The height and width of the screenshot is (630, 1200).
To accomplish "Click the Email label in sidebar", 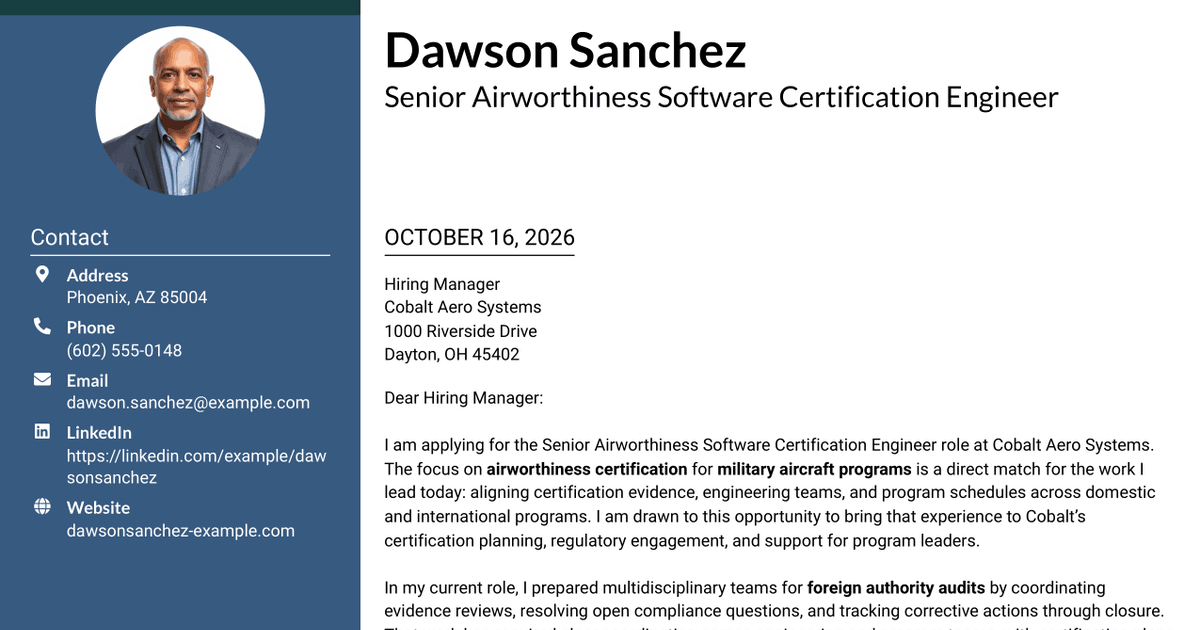I will coord(87,380).
